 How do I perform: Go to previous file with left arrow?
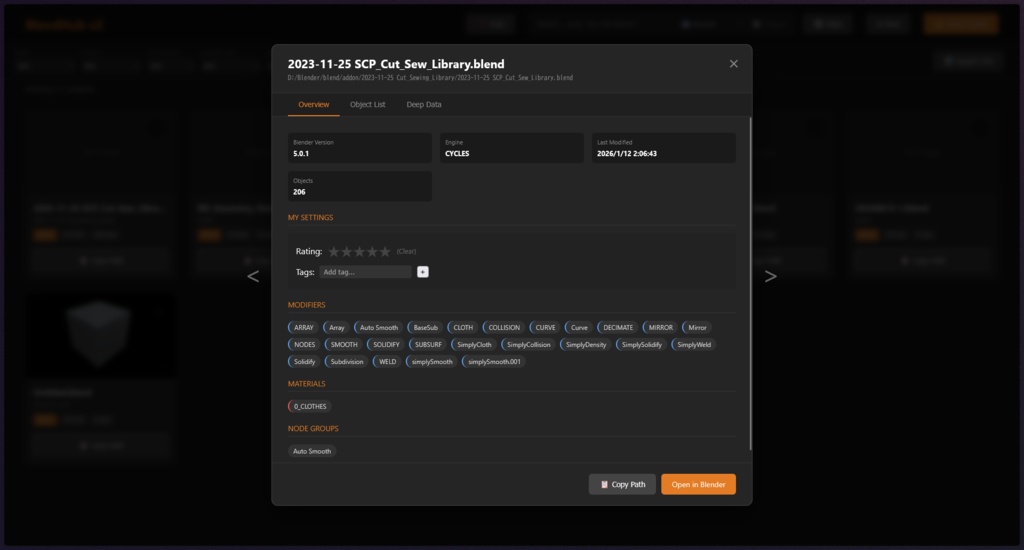click(x=253, y=276)
